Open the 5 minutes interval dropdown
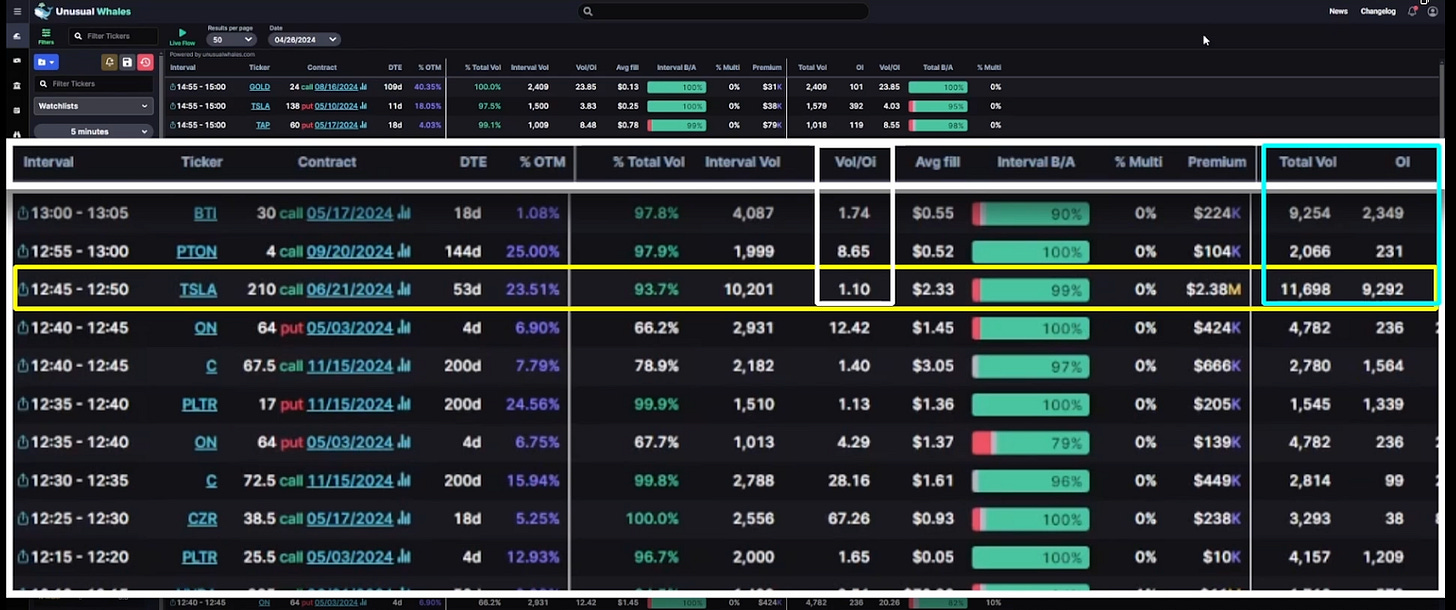 93,131
